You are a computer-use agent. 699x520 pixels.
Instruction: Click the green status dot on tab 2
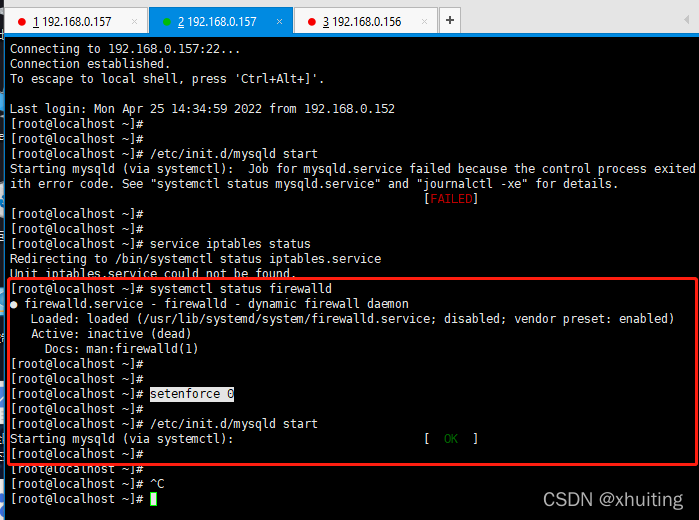pos(167,22)
